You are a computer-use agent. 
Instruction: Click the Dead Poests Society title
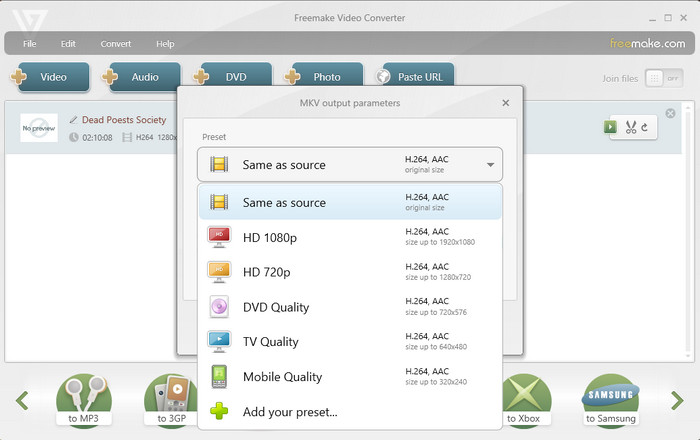click(x=124, y=120)
